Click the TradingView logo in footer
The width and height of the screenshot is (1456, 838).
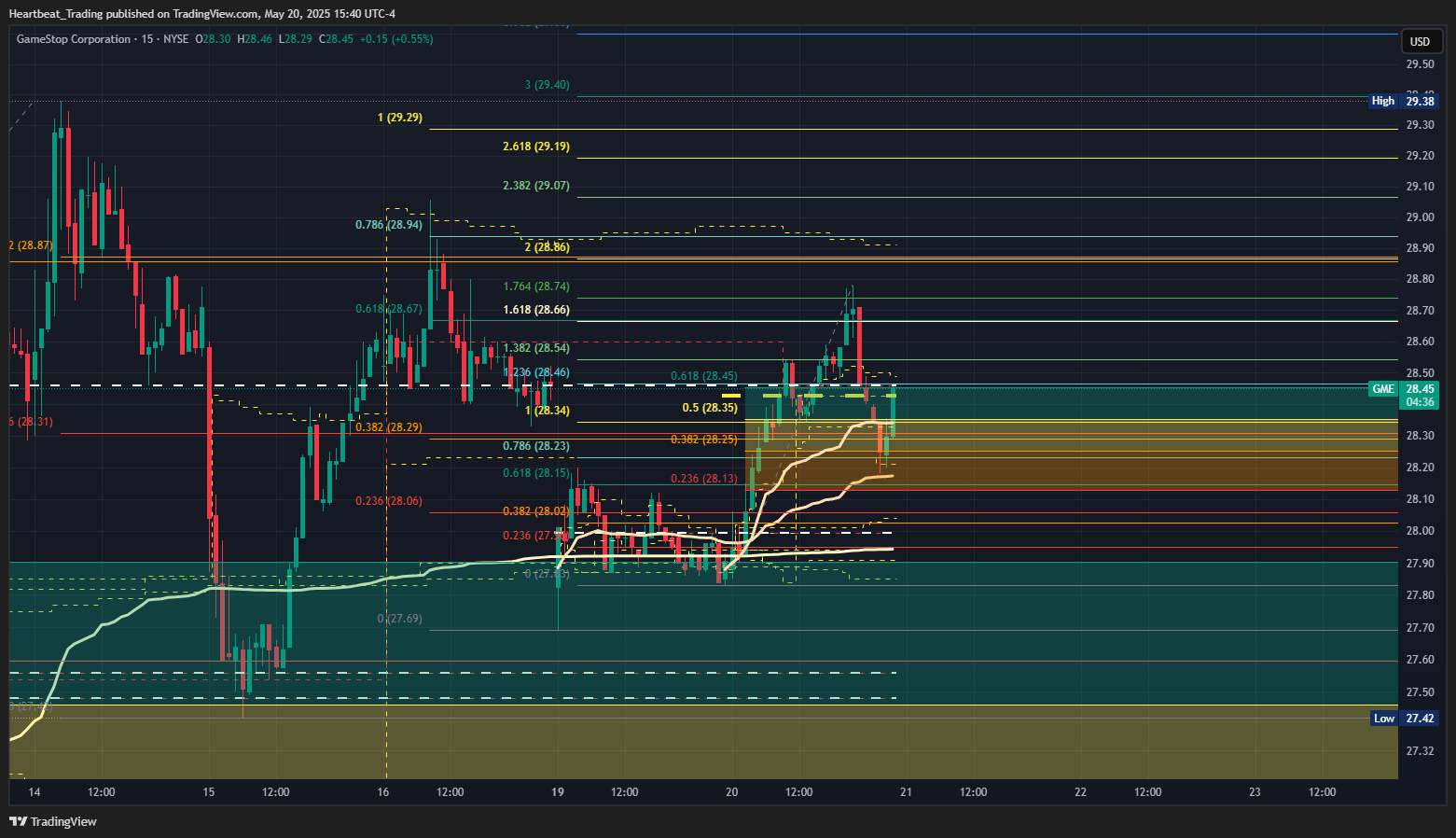click(x=53, y=821)
